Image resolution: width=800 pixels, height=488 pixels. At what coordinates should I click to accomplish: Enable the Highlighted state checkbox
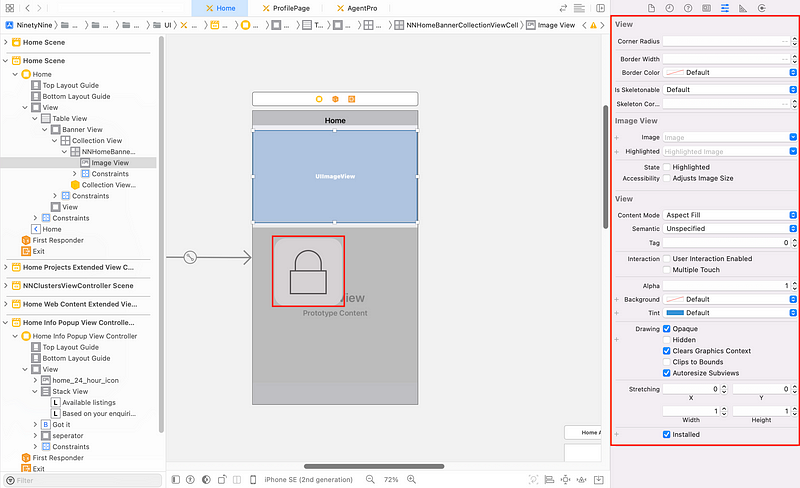(x=667, y=167)
